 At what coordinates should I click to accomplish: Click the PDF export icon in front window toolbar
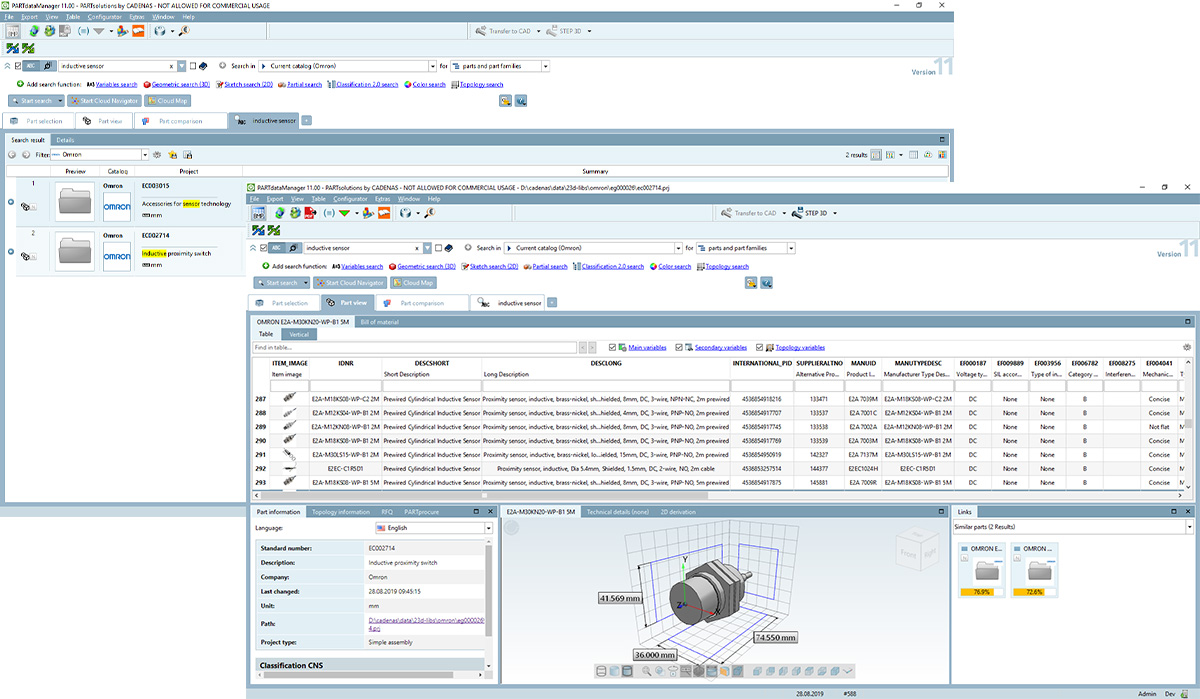point(310,213)
